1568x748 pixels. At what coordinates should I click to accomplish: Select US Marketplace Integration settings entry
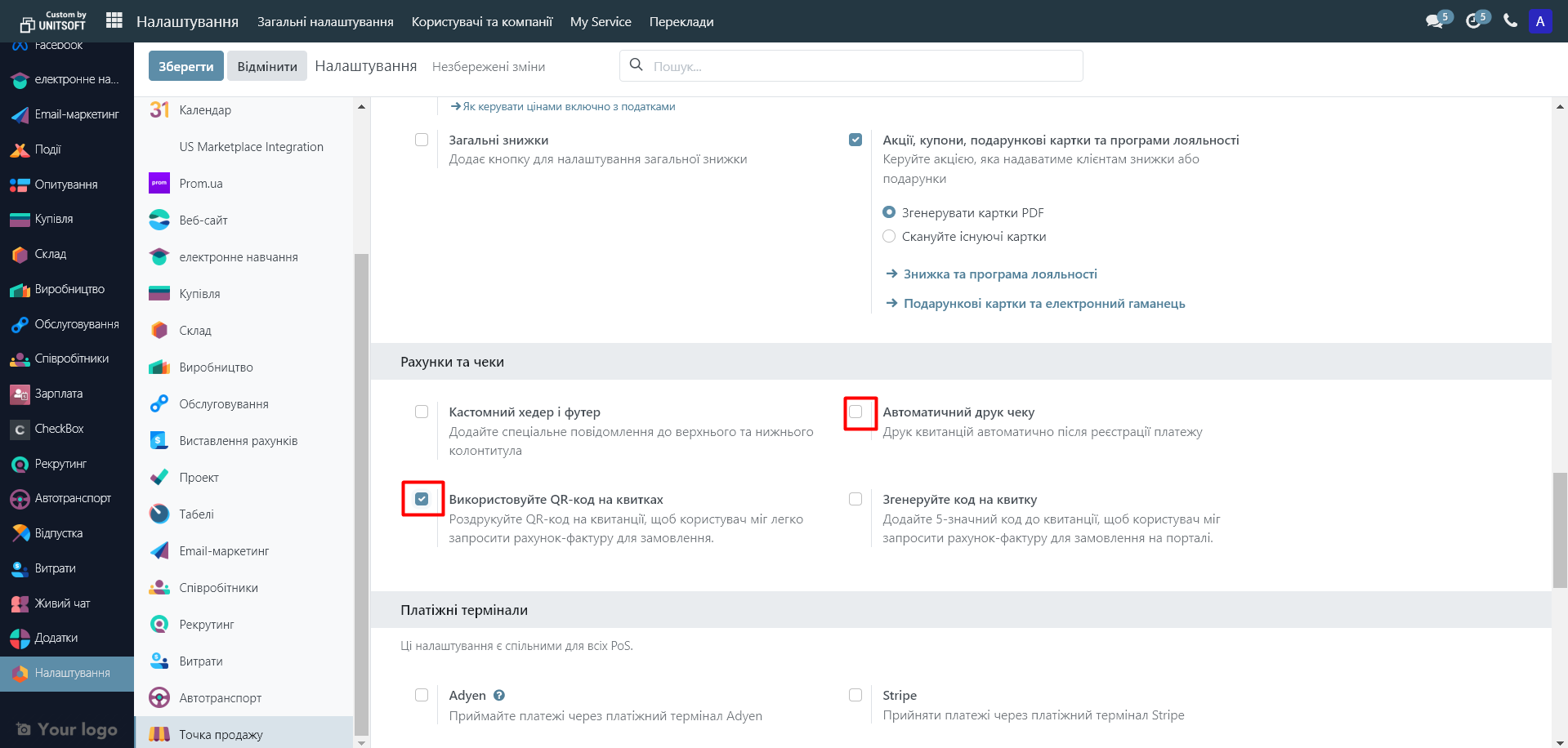pos(244,147)
